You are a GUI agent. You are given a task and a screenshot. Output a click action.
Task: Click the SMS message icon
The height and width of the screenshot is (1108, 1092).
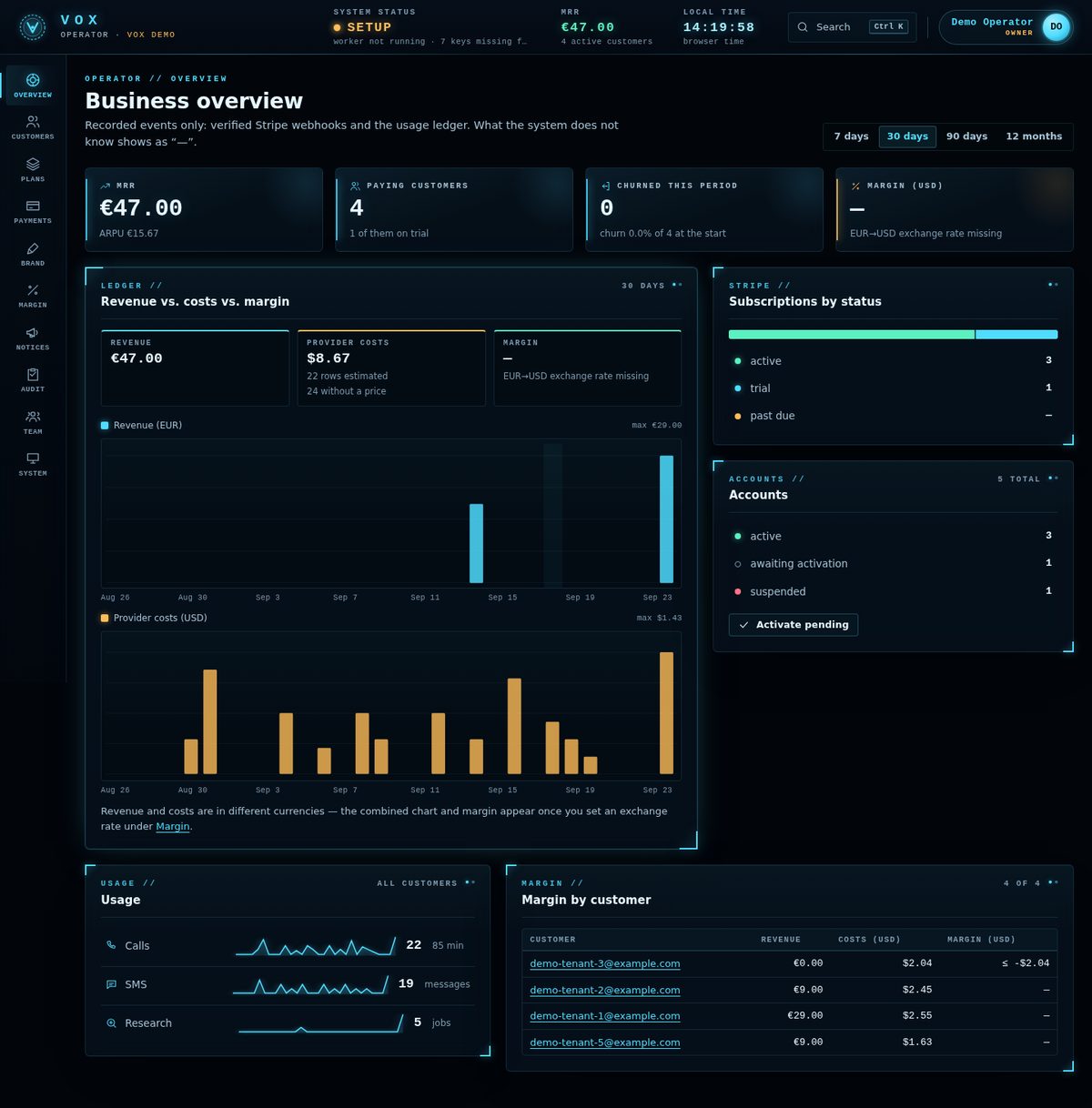[x=111, y=984]
